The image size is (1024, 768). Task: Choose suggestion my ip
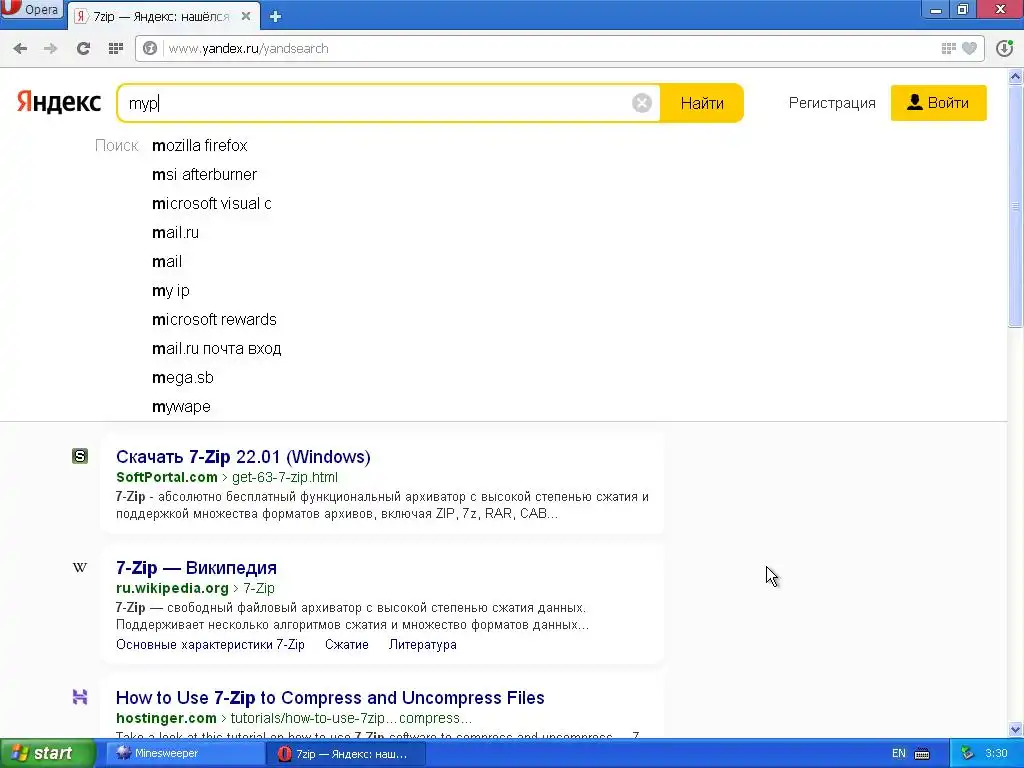click(x=170, y=291)
